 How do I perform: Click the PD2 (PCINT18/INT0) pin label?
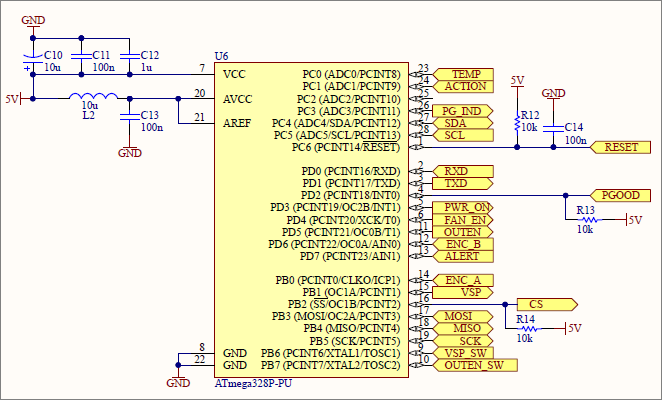(x=350, y=196)
